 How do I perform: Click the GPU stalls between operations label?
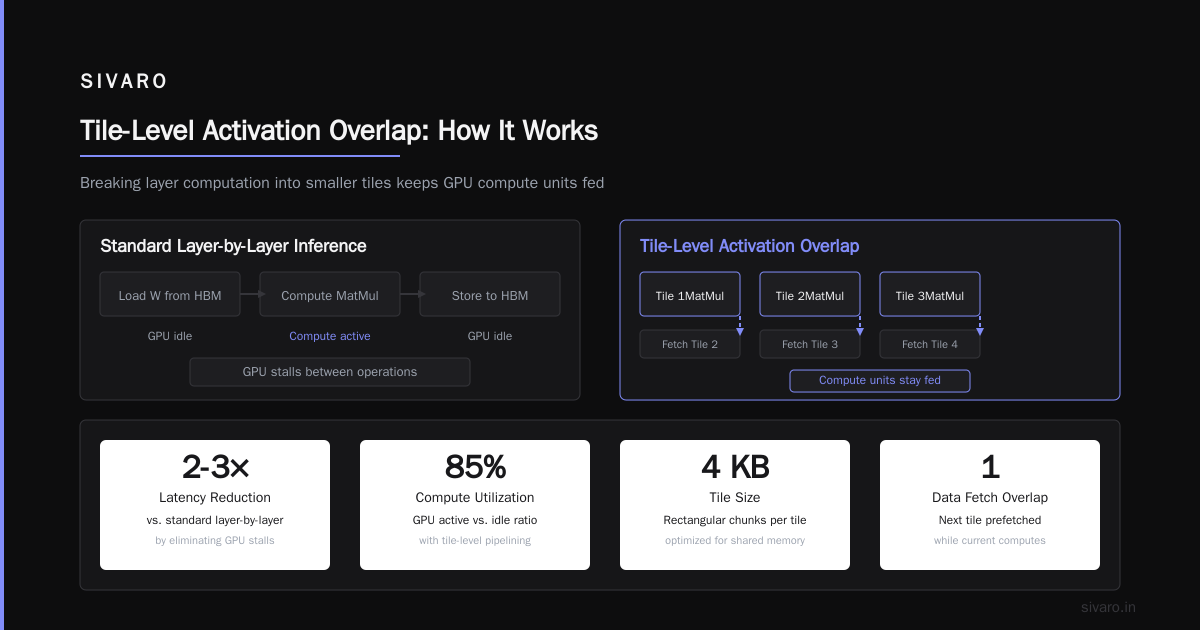(x=330, y=372)
